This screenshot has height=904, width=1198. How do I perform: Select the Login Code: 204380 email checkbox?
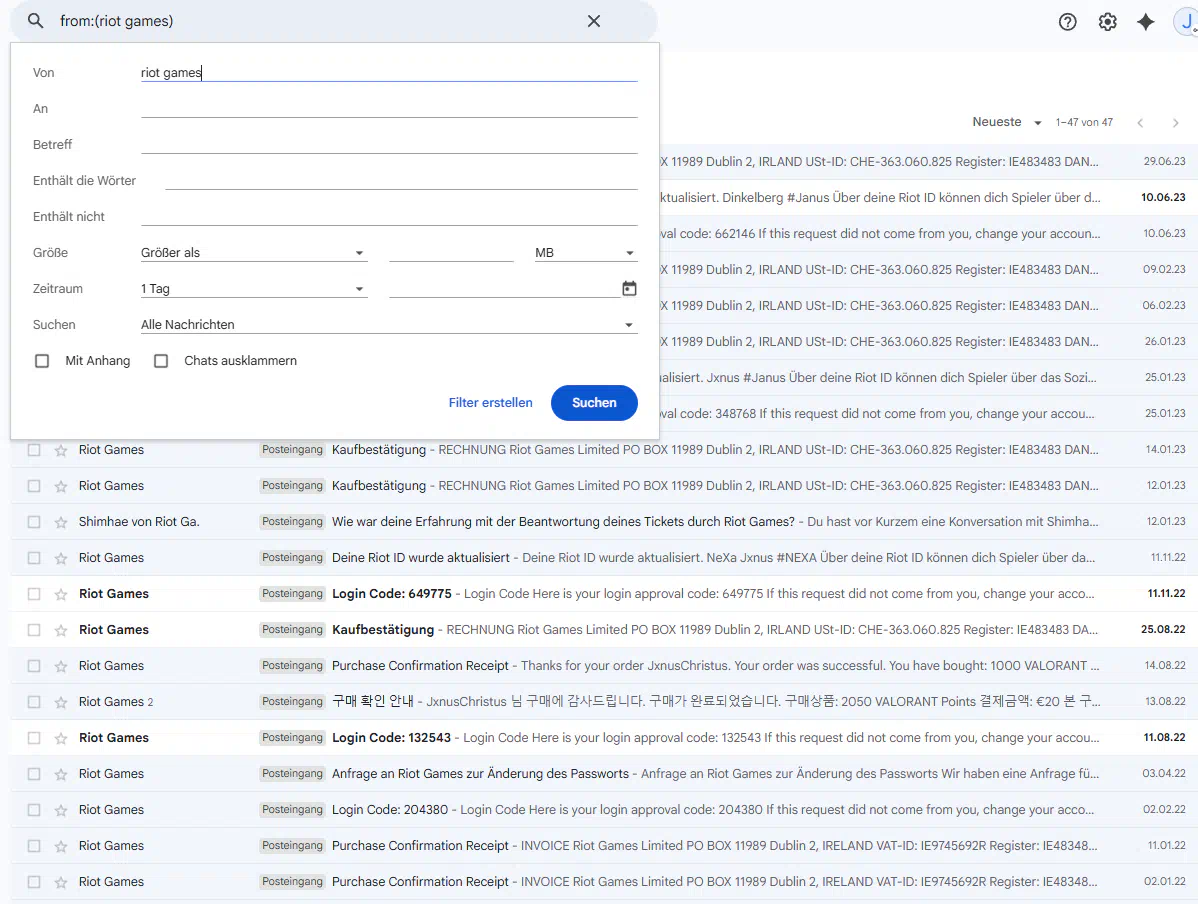34,809
